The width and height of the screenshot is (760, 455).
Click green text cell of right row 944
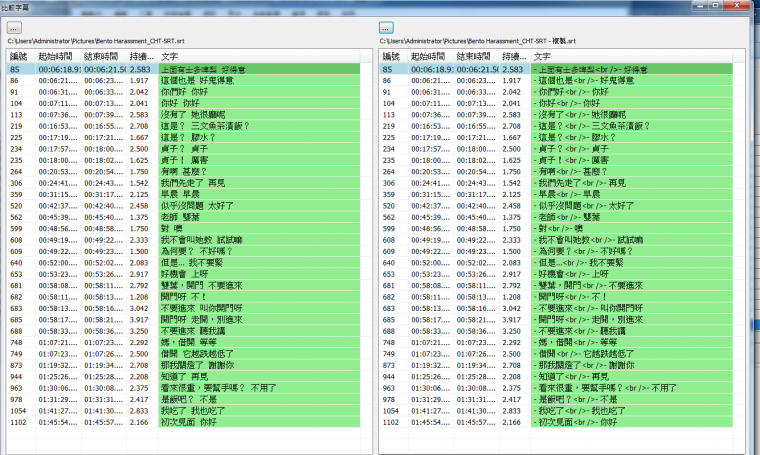point(632,377)
